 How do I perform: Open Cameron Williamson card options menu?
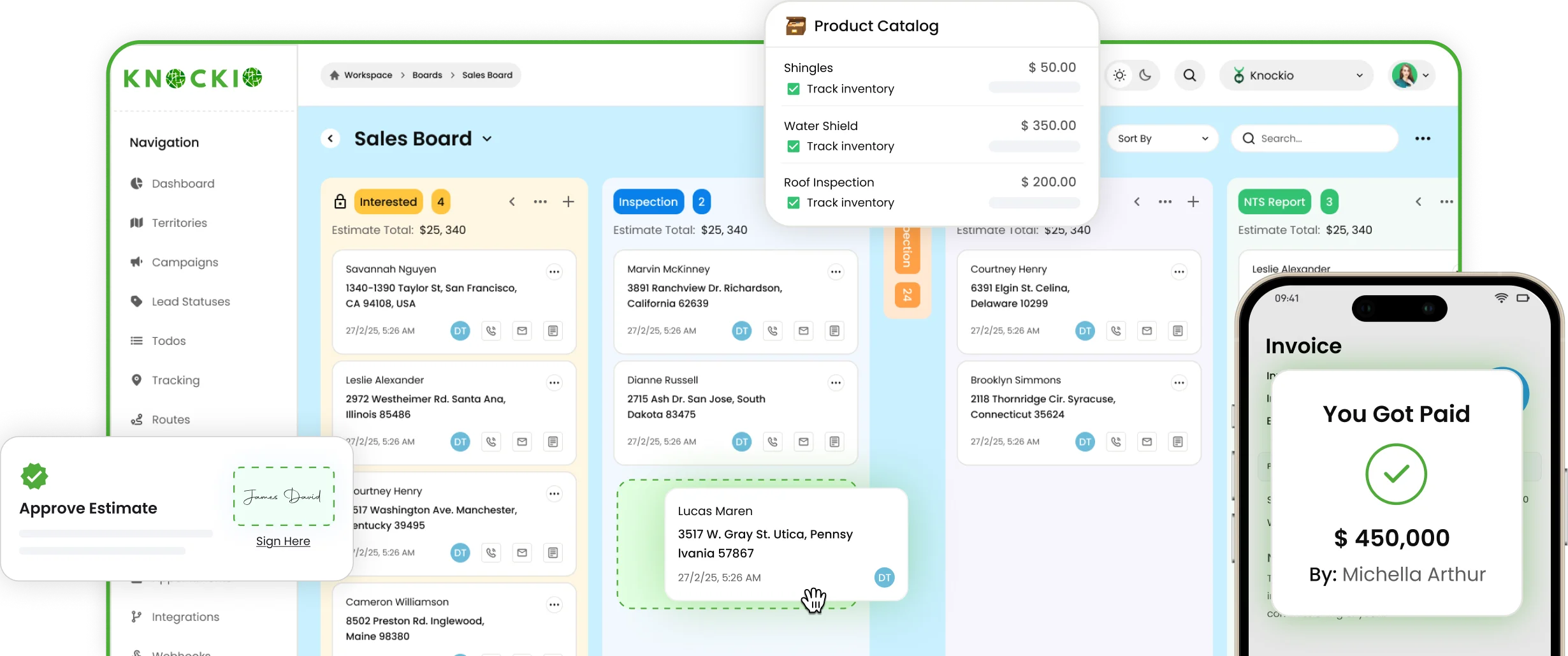pos(555,604)
